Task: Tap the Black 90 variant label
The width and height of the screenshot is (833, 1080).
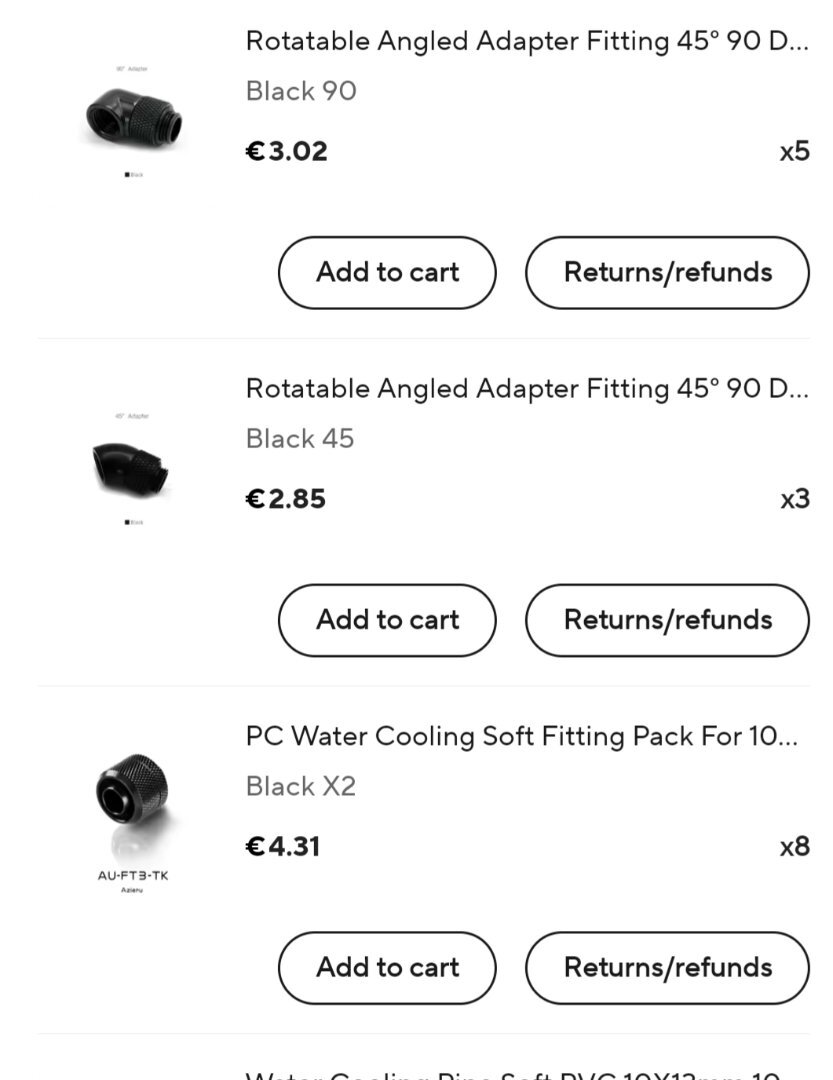Action: pos(301,91)
